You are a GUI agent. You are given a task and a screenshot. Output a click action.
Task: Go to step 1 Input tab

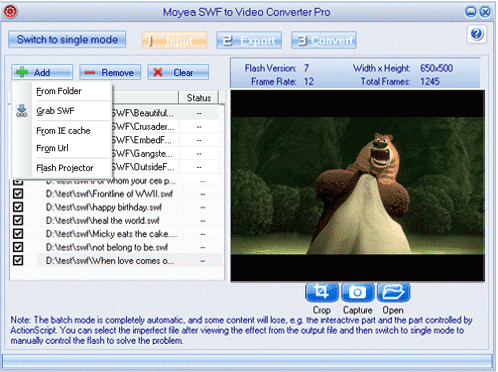click(x=174, y=40)
